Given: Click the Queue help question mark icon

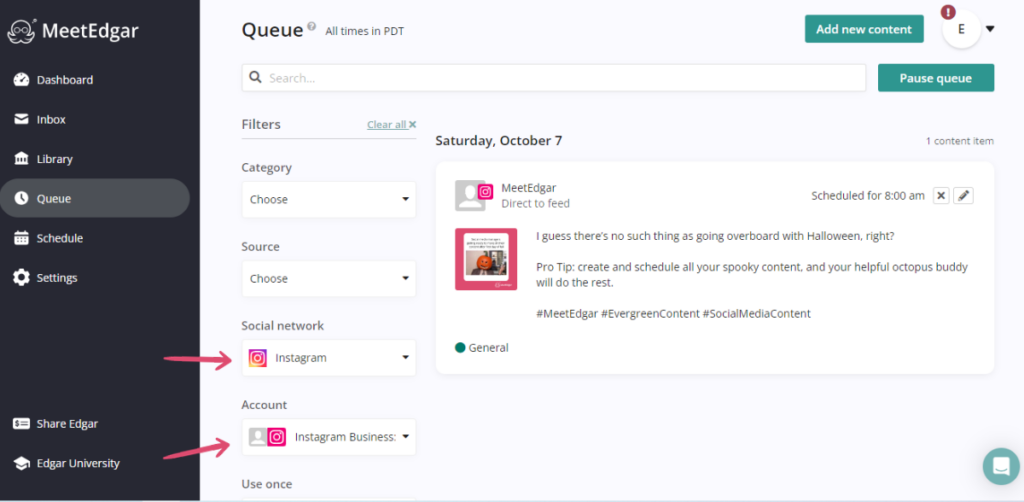Looking at the screenshot, I should point(312,27).
